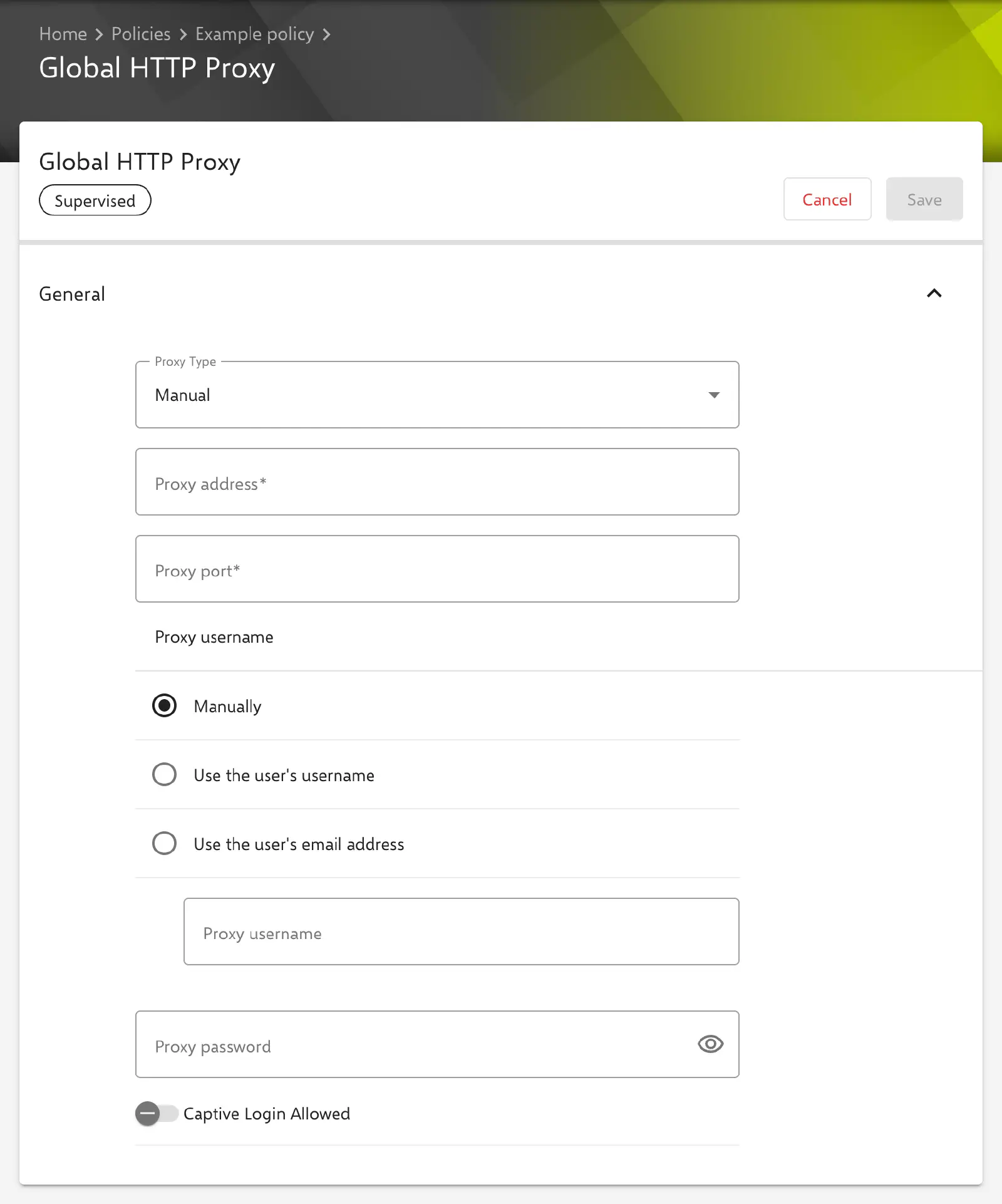Viewport: 1002px width, 1204px height.
Task: Navigate to Policies breadcrumb
Action: click(141, 34)
